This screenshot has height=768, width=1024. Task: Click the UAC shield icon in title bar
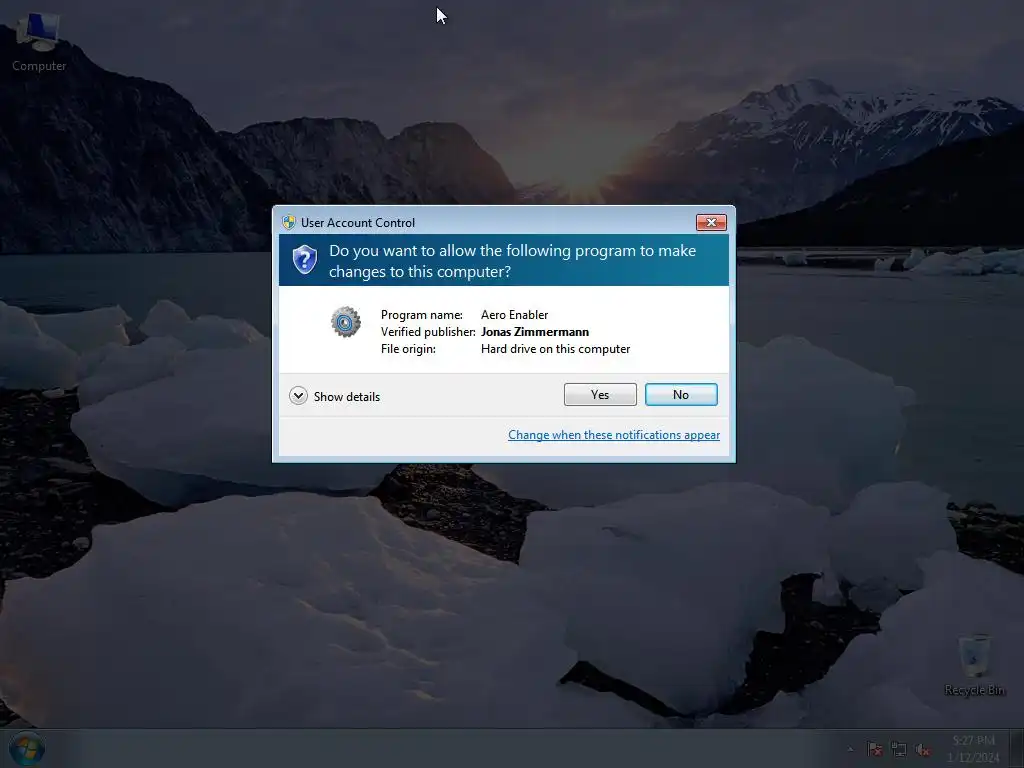(288, 222)
